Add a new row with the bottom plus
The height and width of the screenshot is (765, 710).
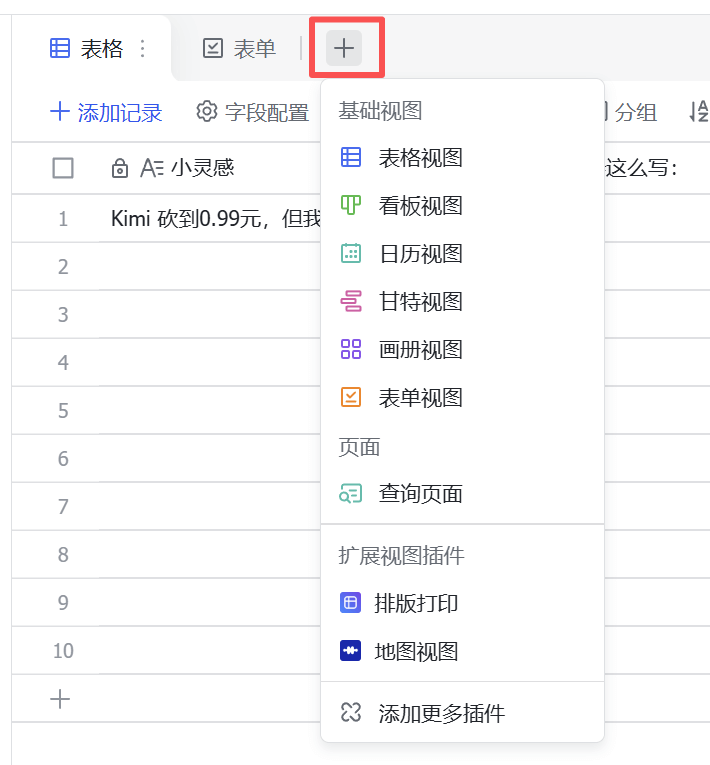[x=60, y=699]
